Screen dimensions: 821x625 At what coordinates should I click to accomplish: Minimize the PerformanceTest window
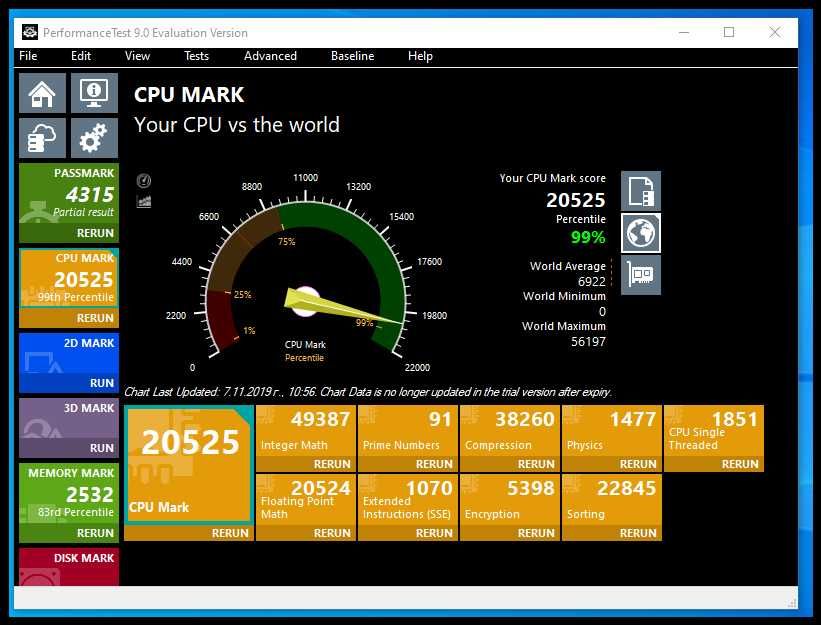point(684,32)
